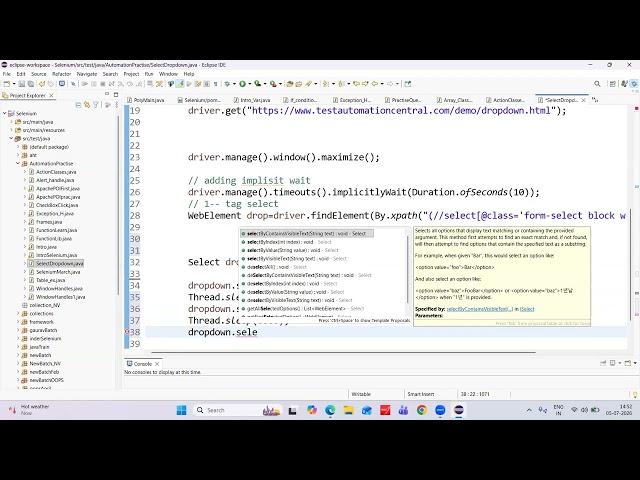The image size is (640, 480).
Task: Close the Console view tab
Action: pos(157,364)
